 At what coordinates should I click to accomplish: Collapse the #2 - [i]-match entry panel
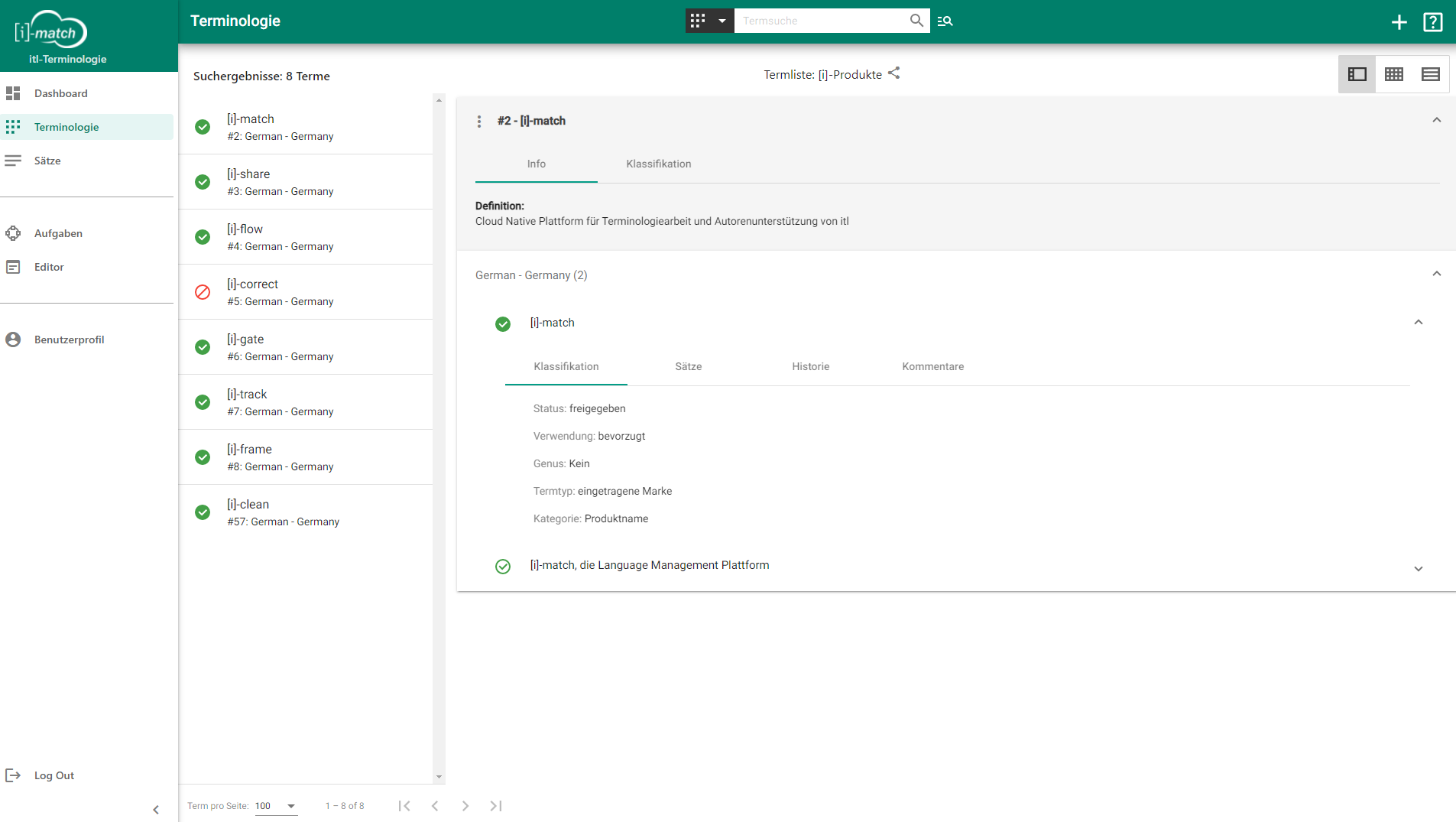pos(1437,120)
